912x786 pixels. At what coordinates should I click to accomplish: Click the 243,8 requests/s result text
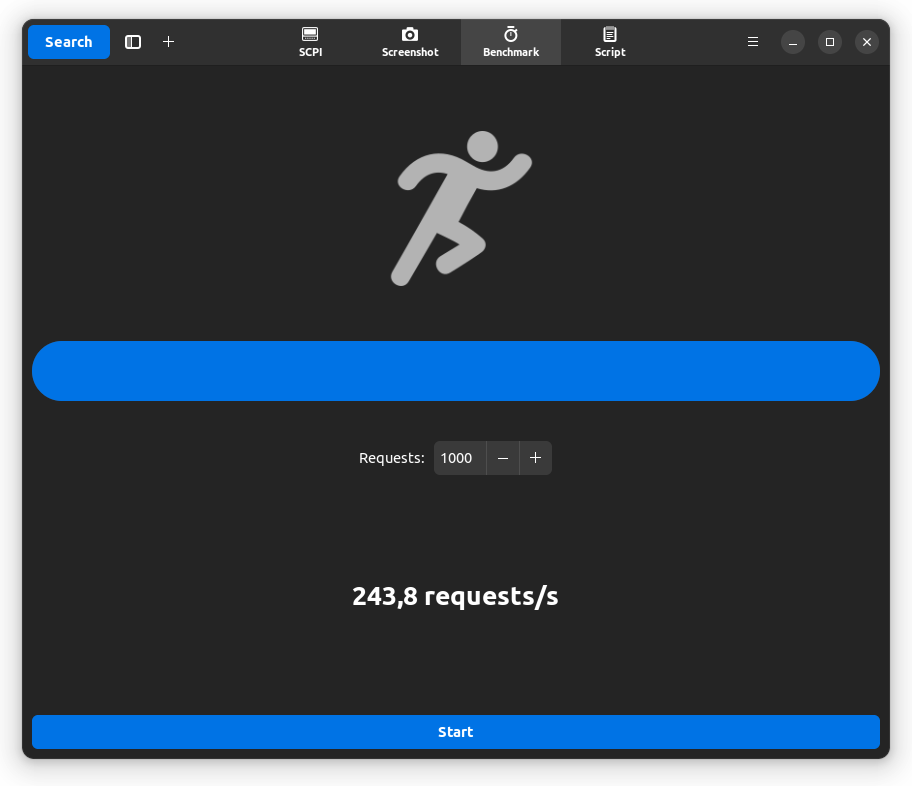click(x=455, y=596)
